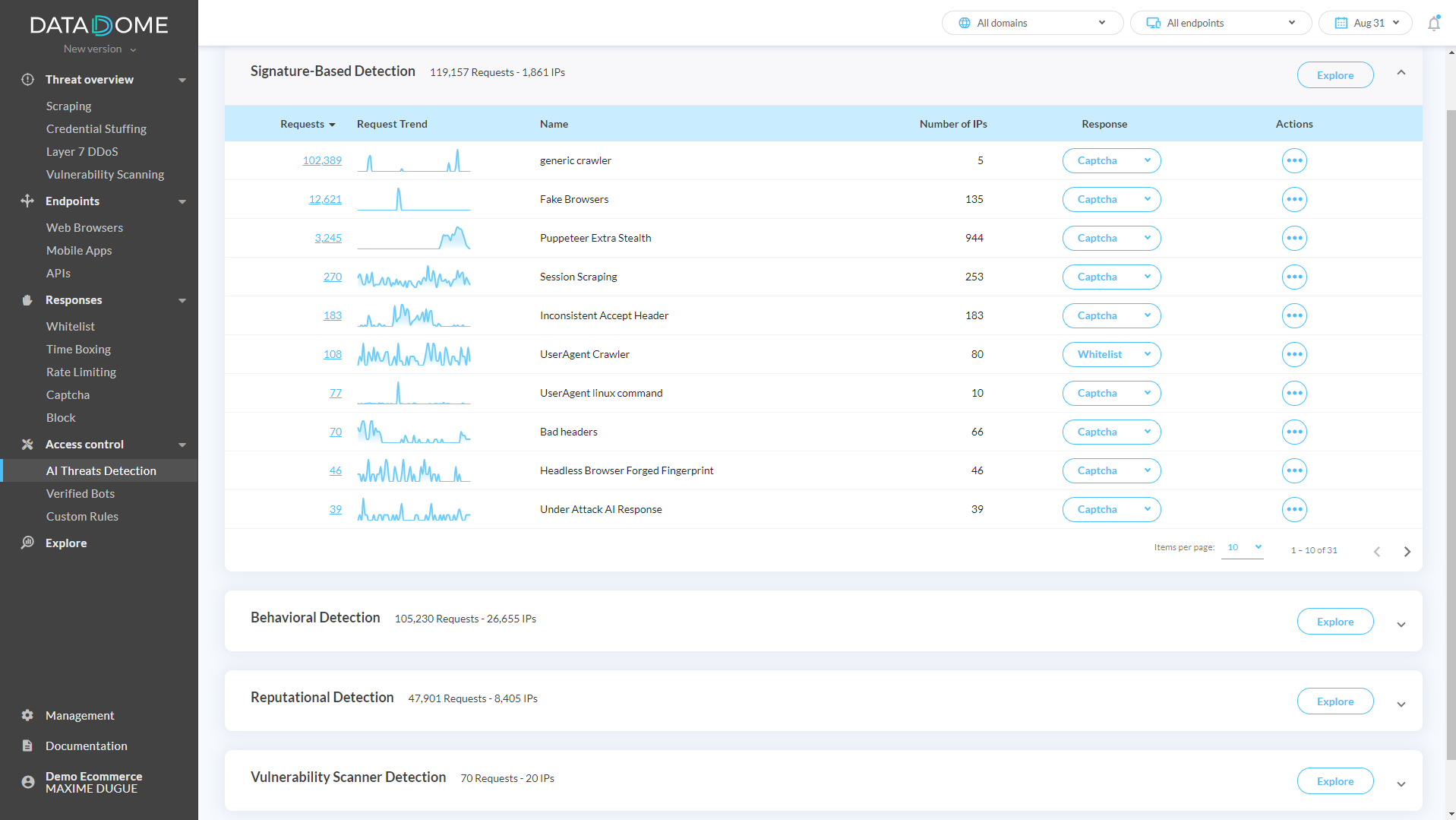
Task: Open actions menu for Puppeteer Extra Stealth
Action: [1294, 238]
